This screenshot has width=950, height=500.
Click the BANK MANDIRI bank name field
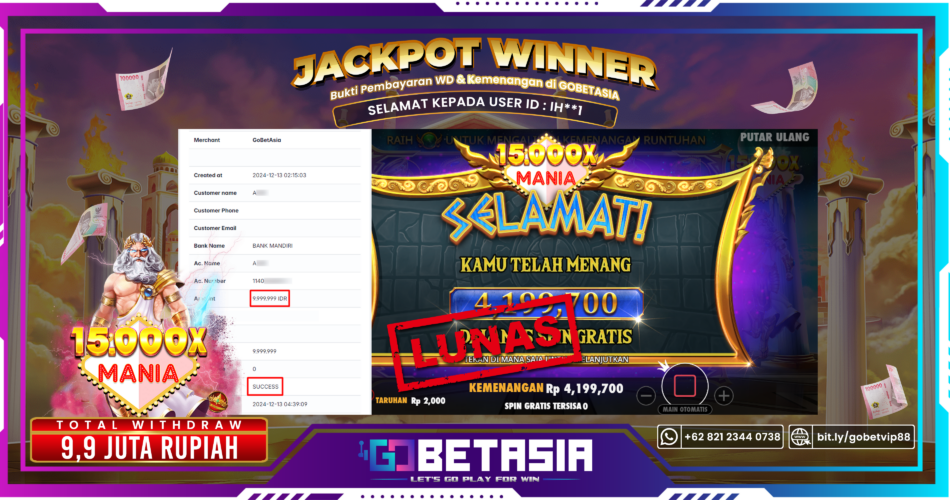273,246
